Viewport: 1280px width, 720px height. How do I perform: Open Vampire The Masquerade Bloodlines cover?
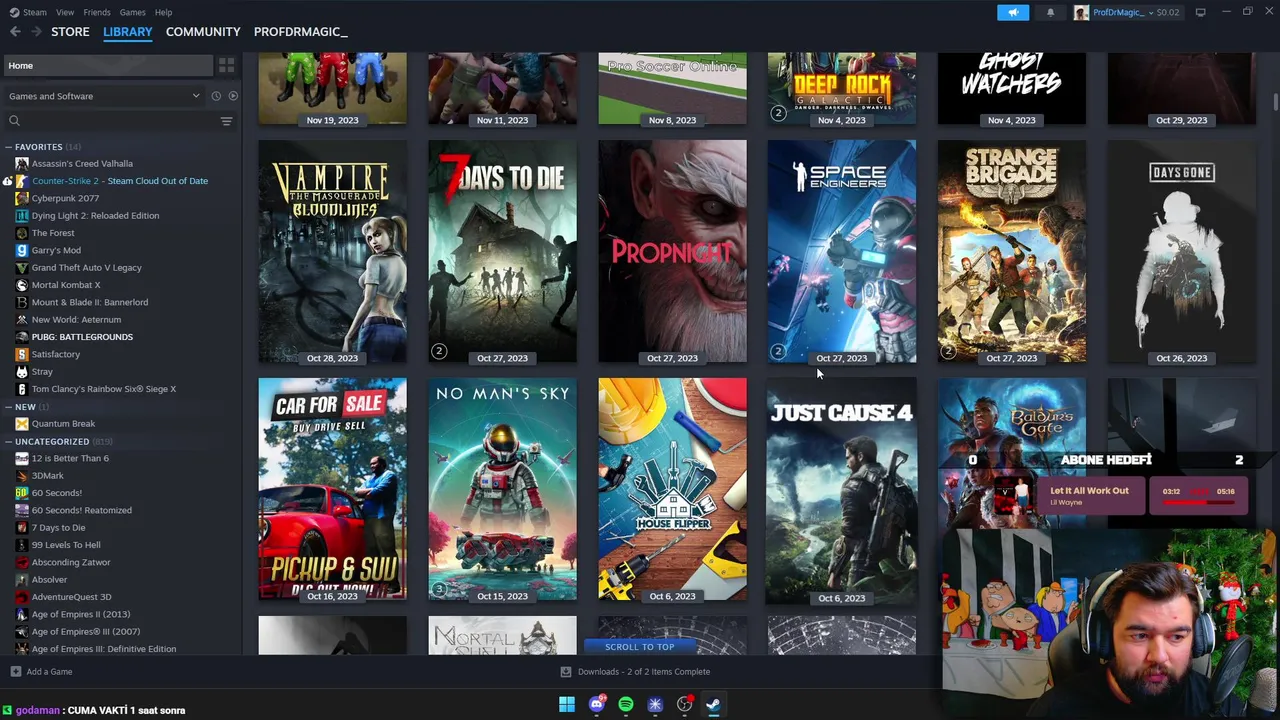[332, 251]
